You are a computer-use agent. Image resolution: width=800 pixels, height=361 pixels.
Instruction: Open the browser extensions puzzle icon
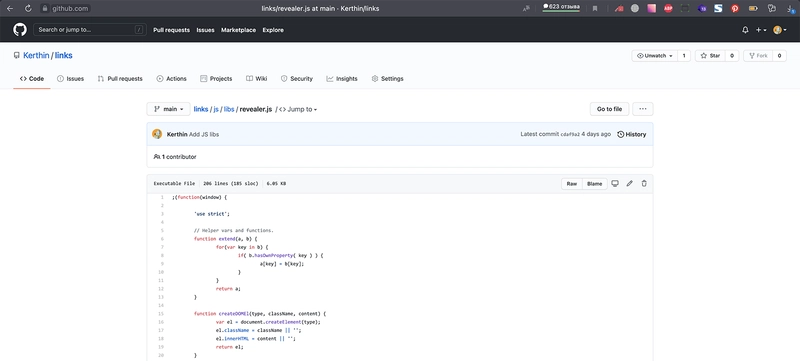(x=771, y=8)
